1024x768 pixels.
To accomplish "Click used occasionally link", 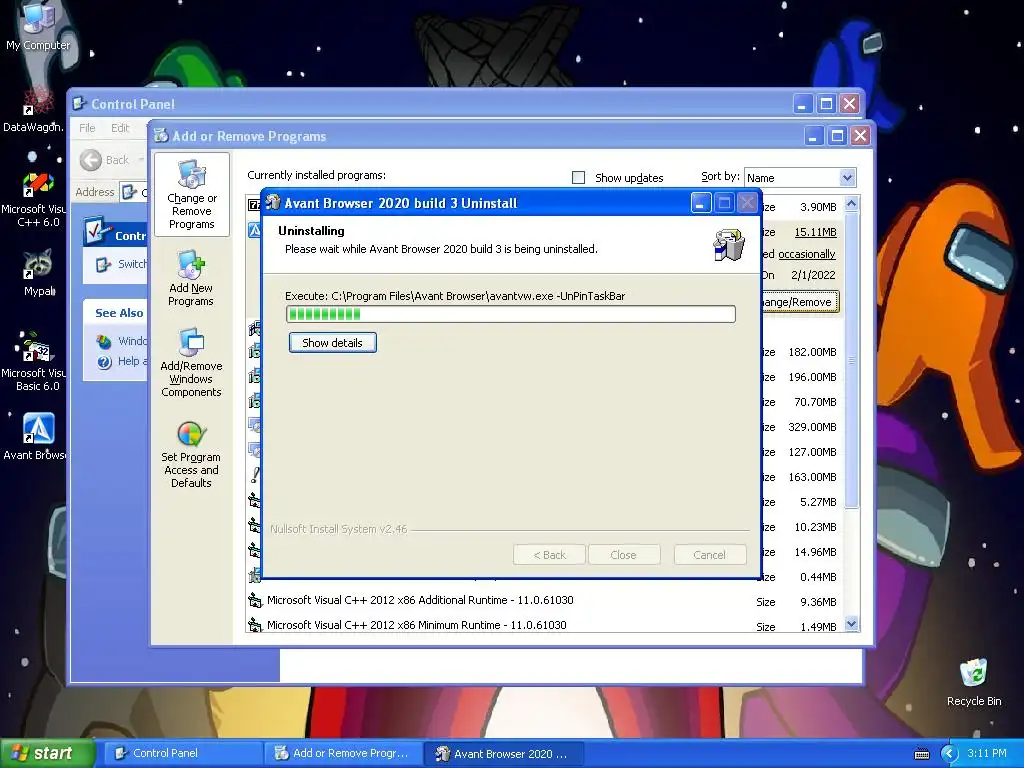I will click(807, 254).
